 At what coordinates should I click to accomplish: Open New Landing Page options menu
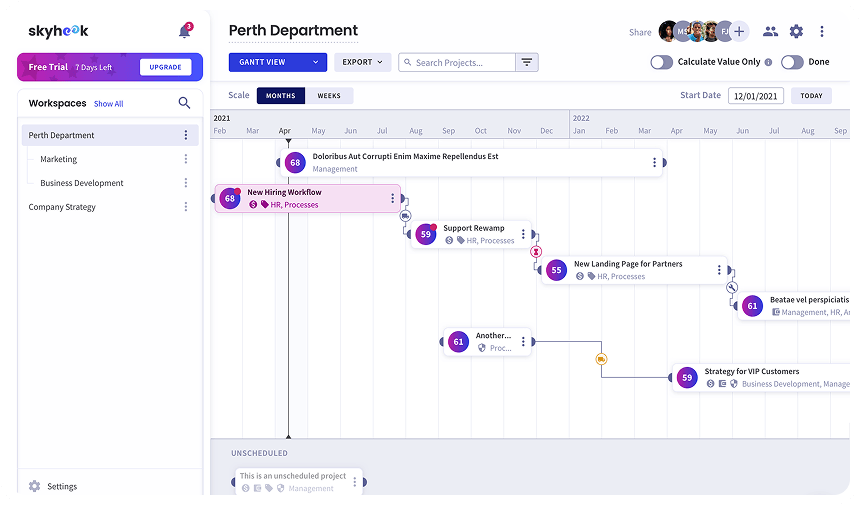719,270
